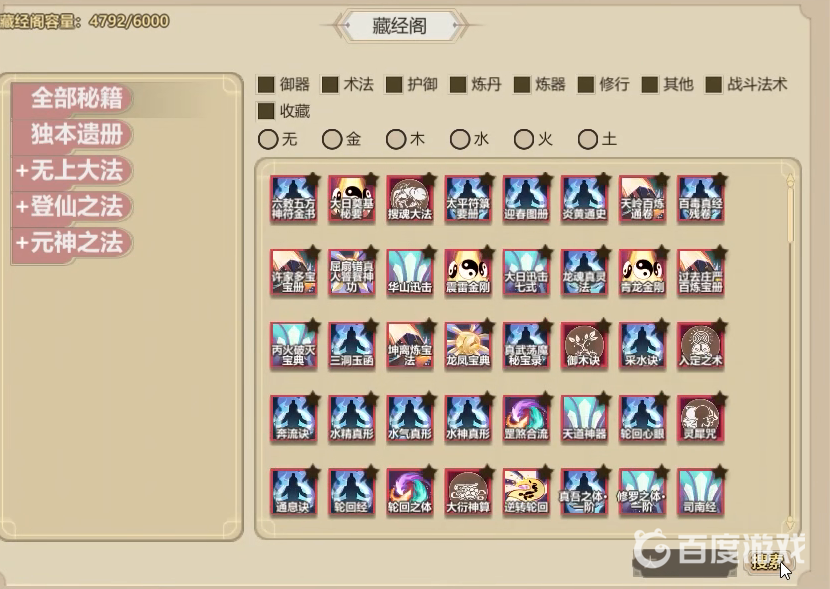Image resolution: width=830 pixels, height=589 pixels.
Task: Select the 搜魂大法 skill book icon
Action: pos(410,200)
